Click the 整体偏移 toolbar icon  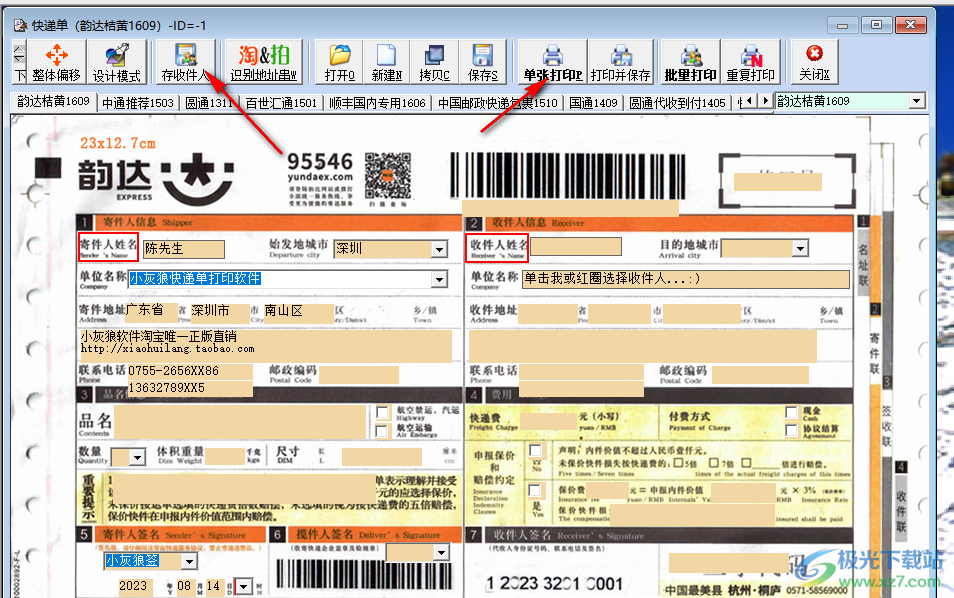pyautogui.click(x=57, y=62)
